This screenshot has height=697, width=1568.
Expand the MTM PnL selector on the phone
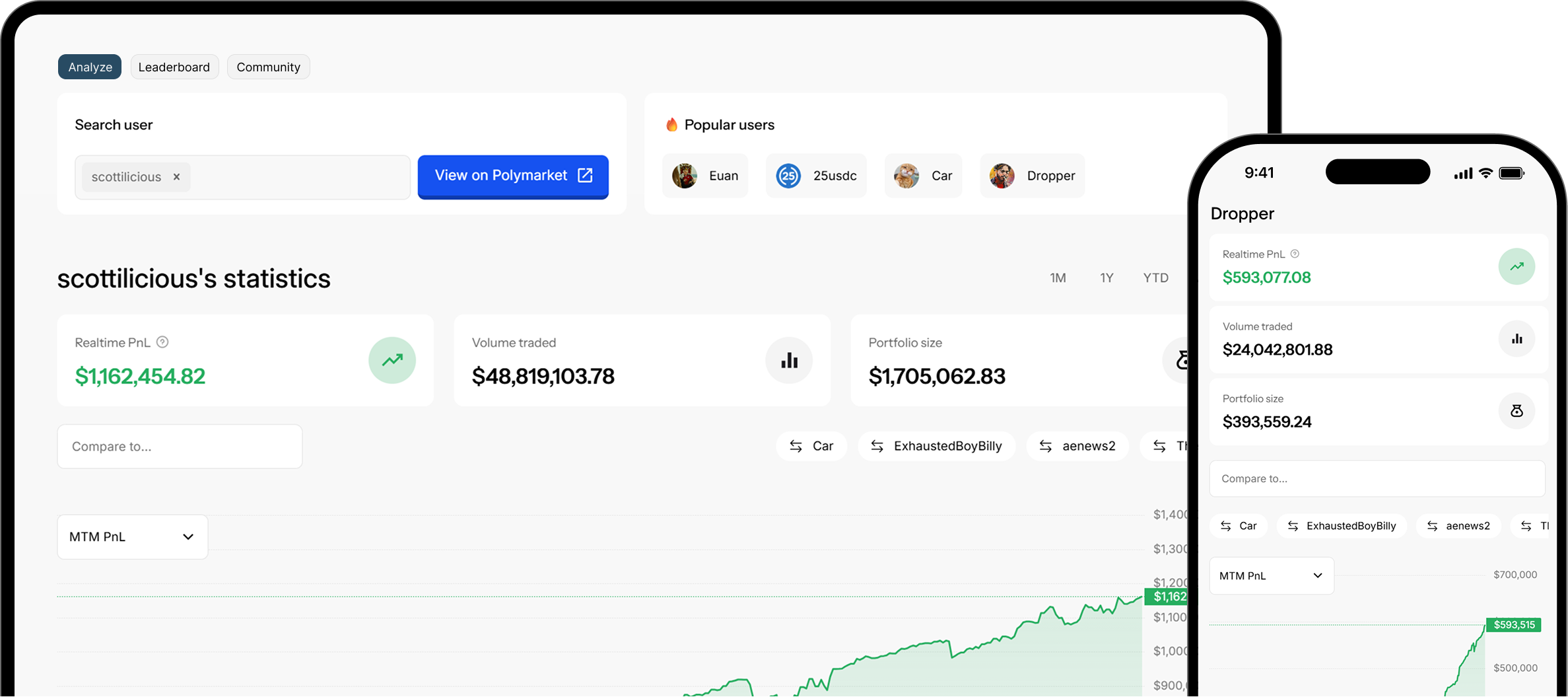1271,575
